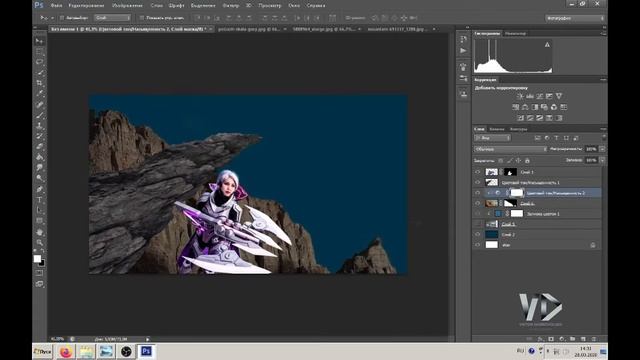Click Hue/Saturation 2 layer mask thumbnail
640x360 pixels.
point(517,193)
